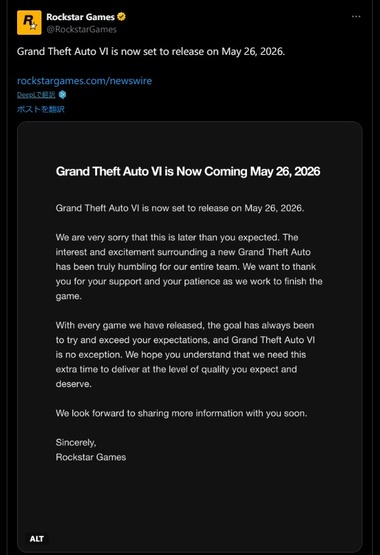Open the Rockstar Games display name

click(80, 17)
